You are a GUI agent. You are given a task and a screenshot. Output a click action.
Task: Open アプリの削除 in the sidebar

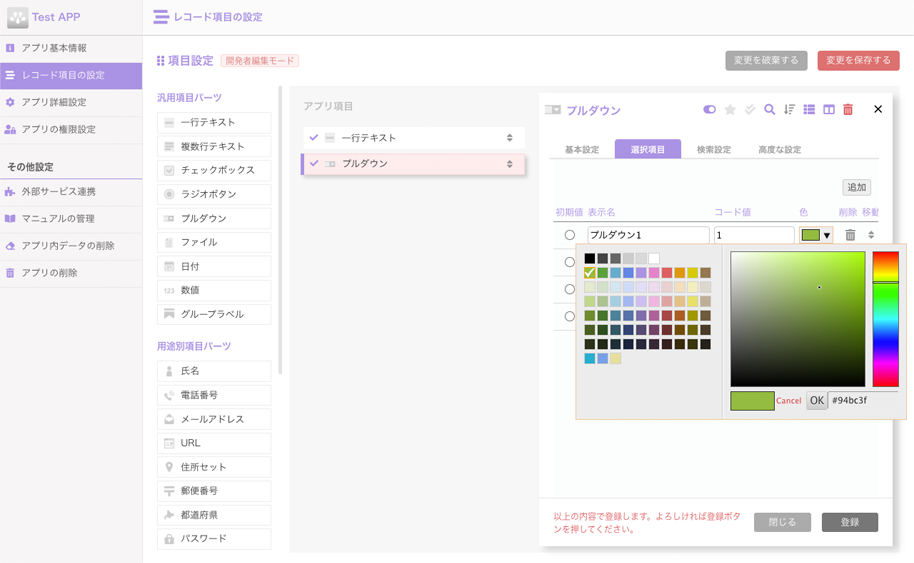[x=71, y=273]
